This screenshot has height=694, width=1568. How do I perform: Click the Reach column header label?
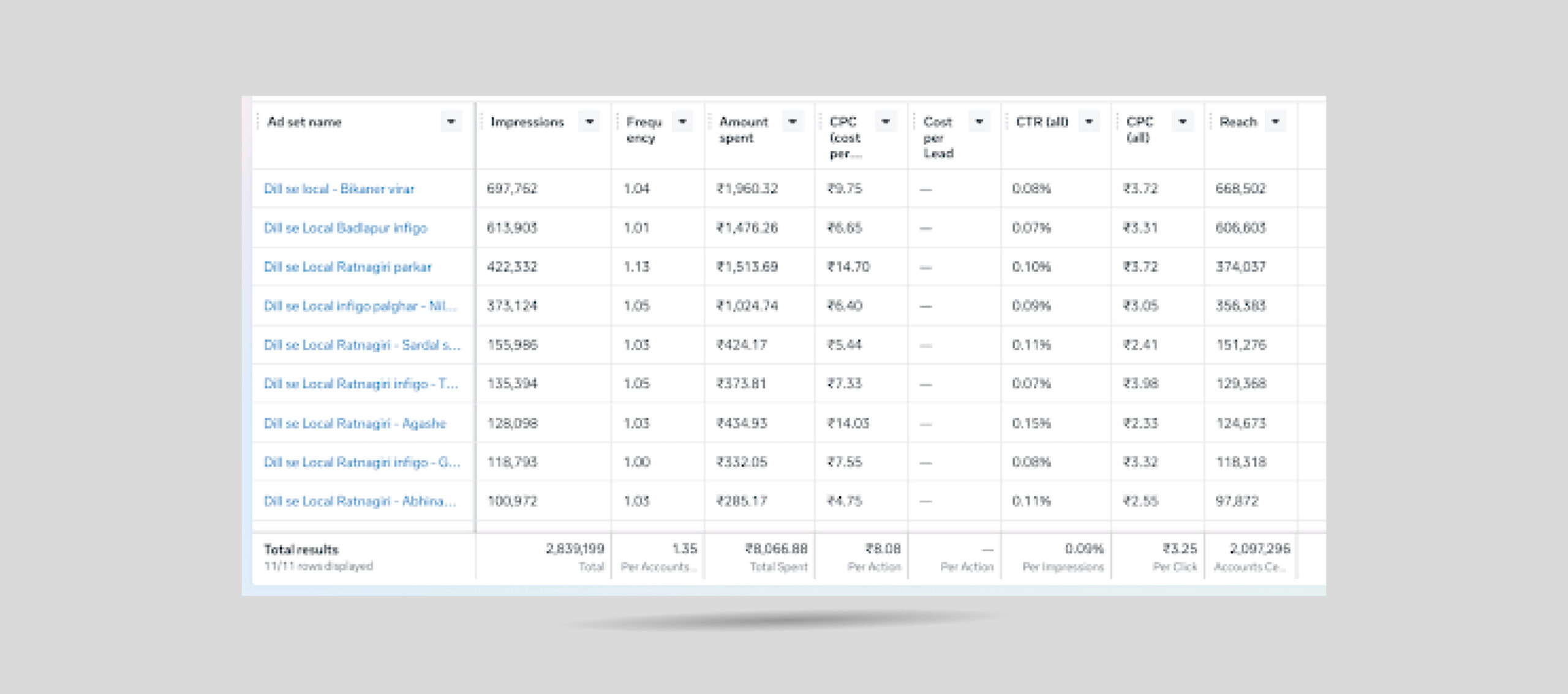1238,122
